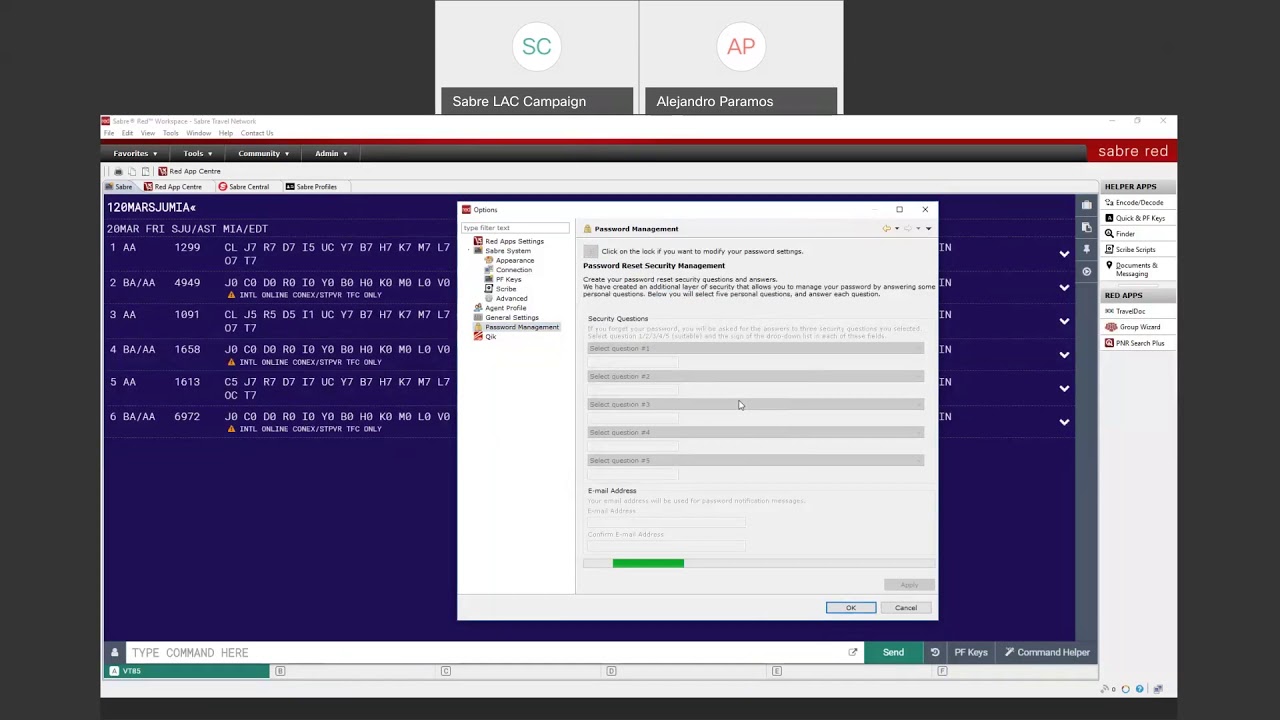
Task: Click warning icon on flight 4949 row
Action: (x=232, y=295)
